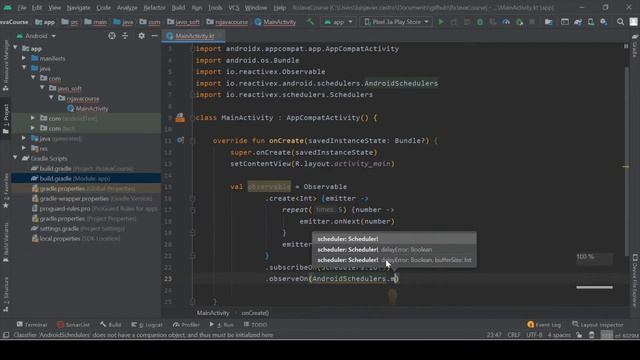Click the class gutter icon beside MainActivity line
Viewport: 640px width, 360px height.
(x=180, y=118)
